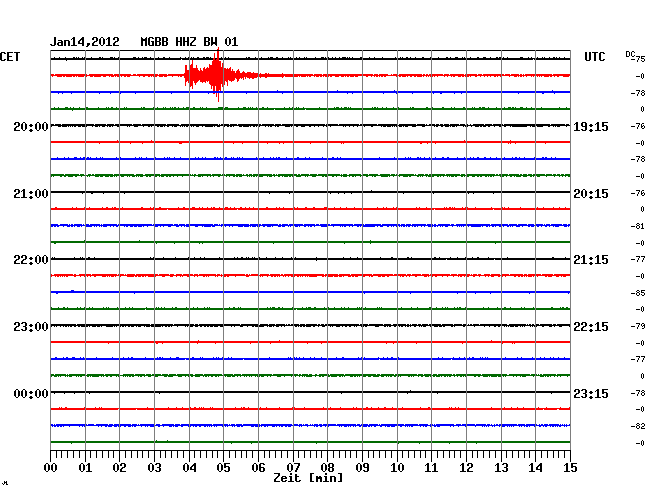This screenshot has width=650, height=494.
Task: Click the DC offset value -82
Action: click(x=638, y=426)
